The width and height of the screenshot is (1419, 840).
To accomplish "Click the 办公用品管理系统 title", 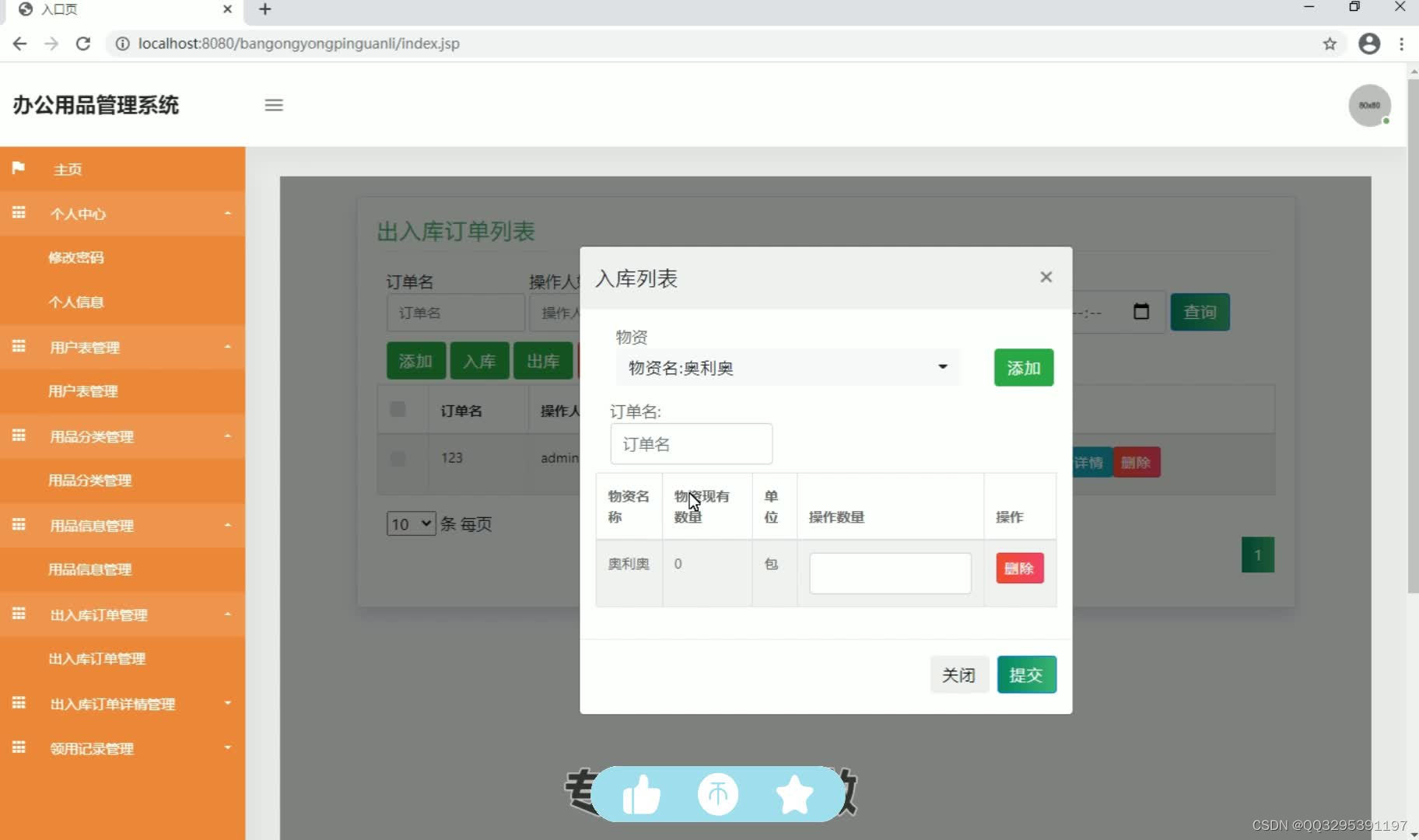I will point(96,105).
